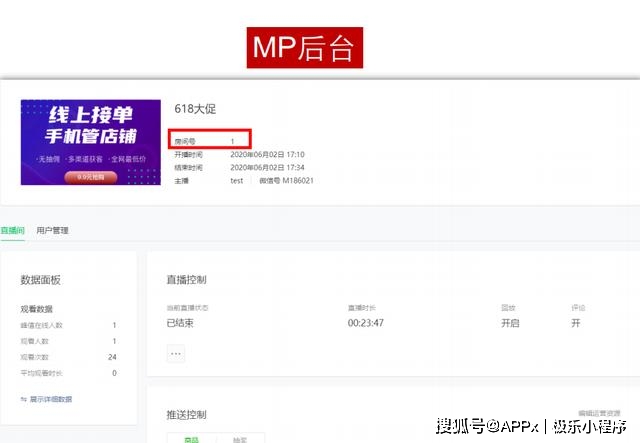640x443 pixels.
Task: Switch to the 直播间 tab
Action: click(x=12, y=230)
